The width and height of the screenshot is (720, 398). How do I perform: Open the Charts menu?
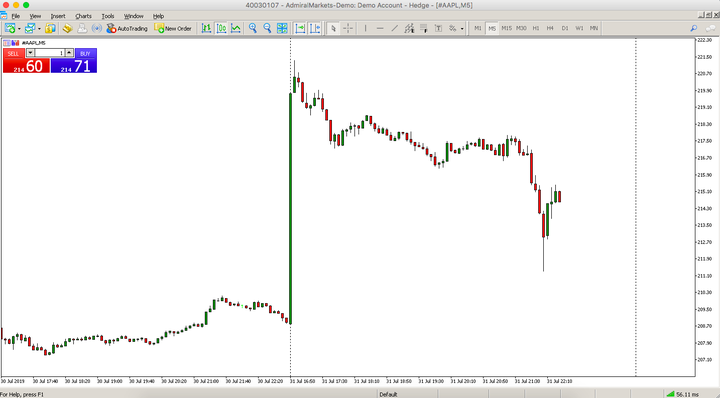84,16
